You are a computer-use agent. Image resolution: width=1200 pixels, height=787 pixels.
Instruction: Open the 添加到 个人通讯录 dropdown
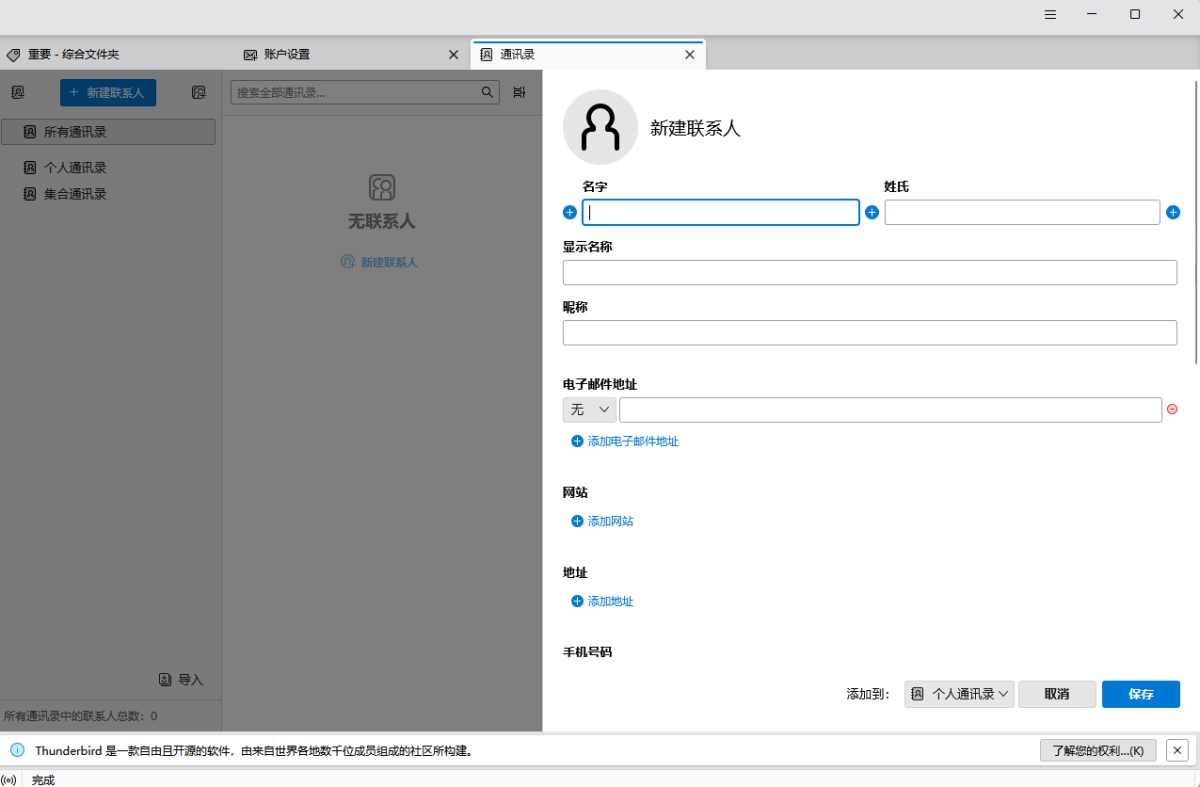959,694
